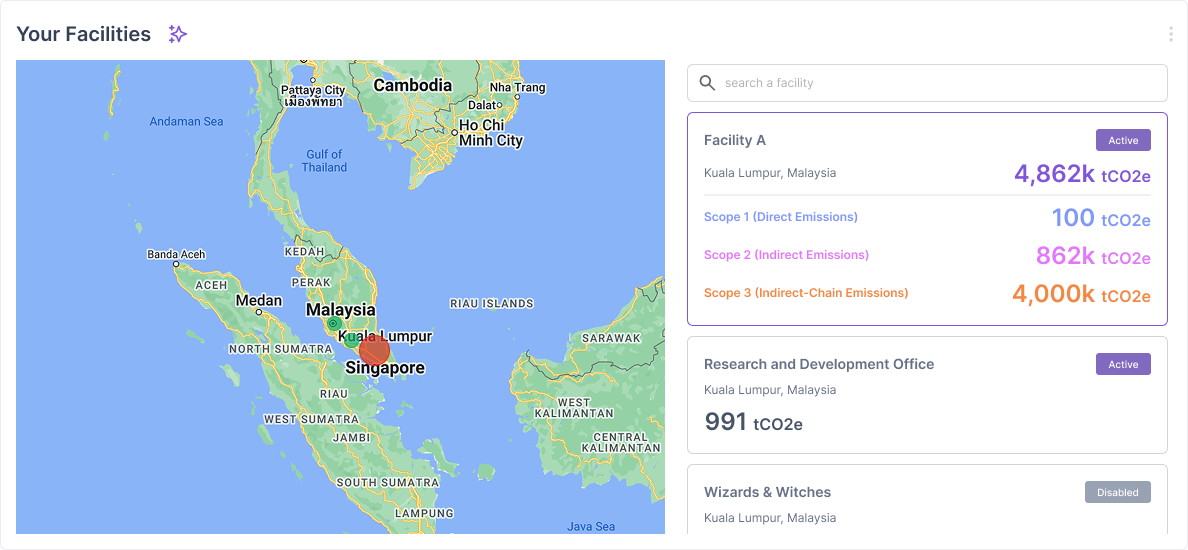Expand the Research and Development Office card
The width and height of the screenshot is (1188, 550).
click(818, 364)
